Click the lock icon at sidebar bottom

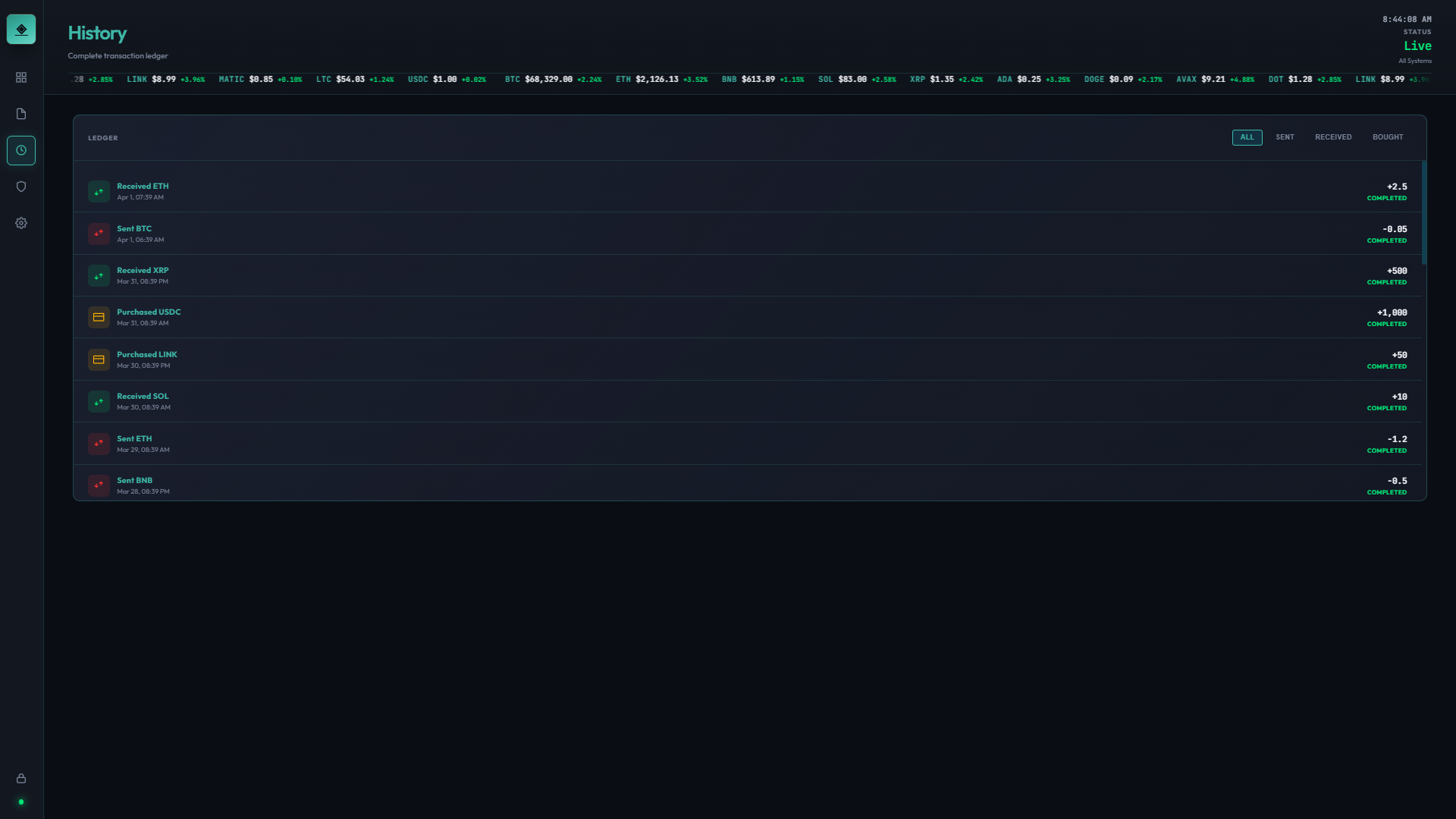pos(21,778)
